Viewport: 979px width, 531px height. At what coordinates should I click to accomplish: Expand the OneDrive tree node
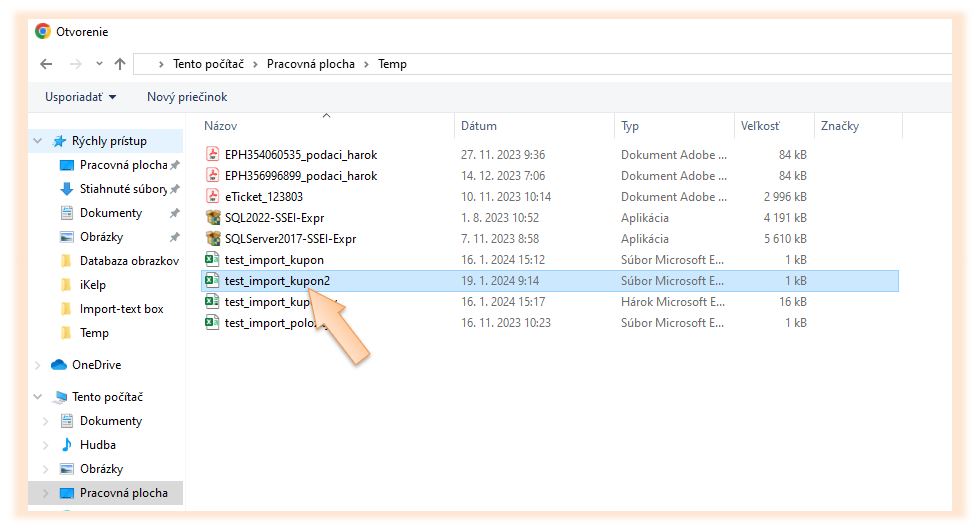39,365
